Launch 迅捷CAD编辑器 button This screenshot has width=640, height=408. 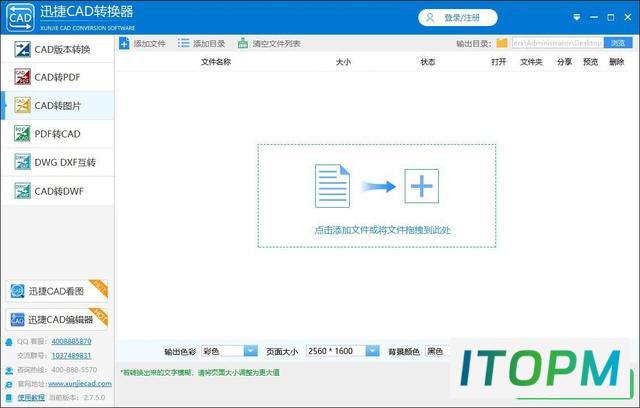coord(57,319)
